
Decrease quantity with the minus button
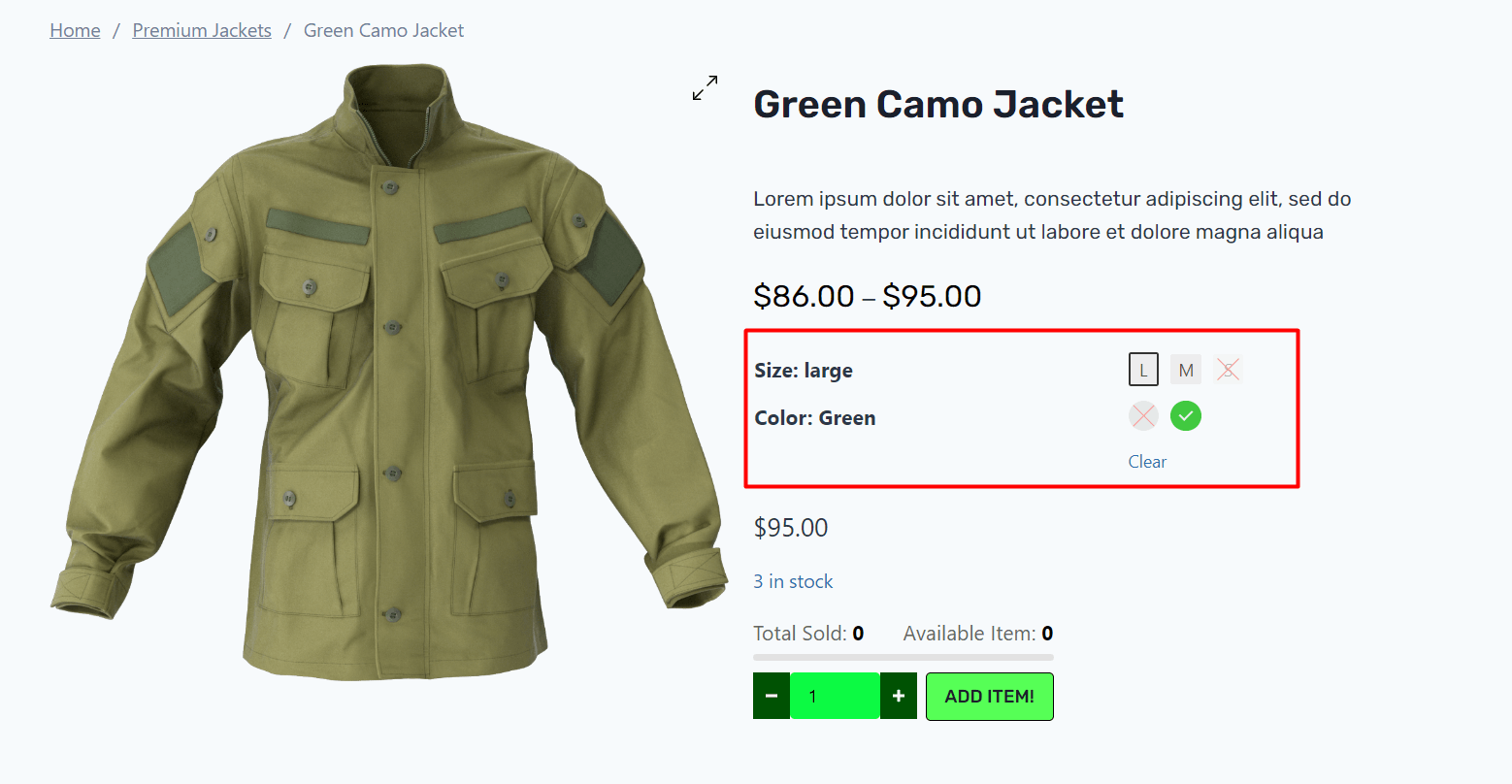(x=772, y=697)
